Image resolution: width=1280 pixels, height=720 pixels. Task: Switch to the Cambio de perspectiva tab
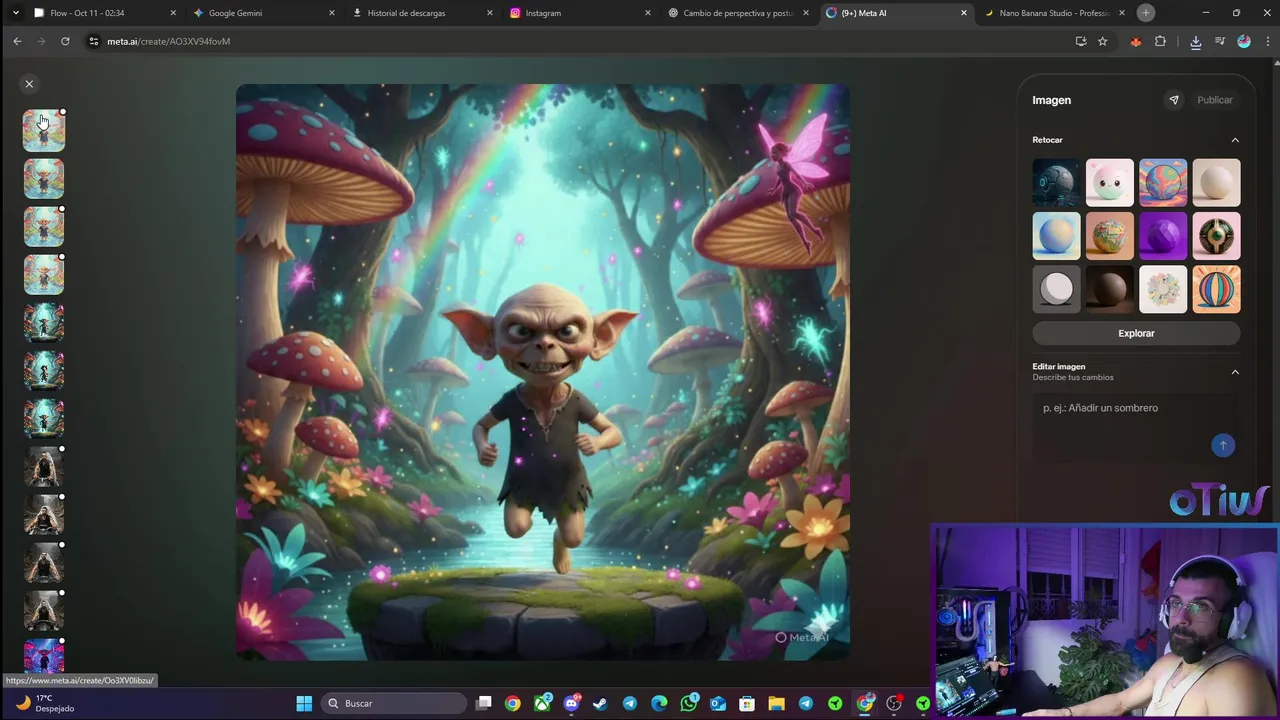click(738, 13)
